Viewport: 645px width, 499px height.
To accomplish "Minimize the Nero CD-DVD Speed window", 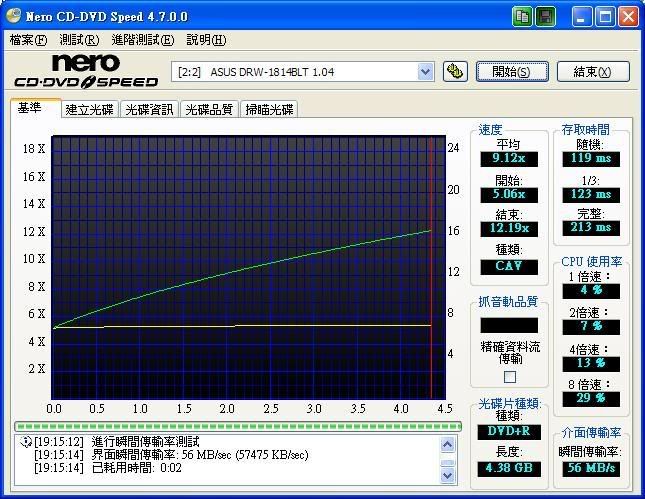I will (x=581, y=16).
